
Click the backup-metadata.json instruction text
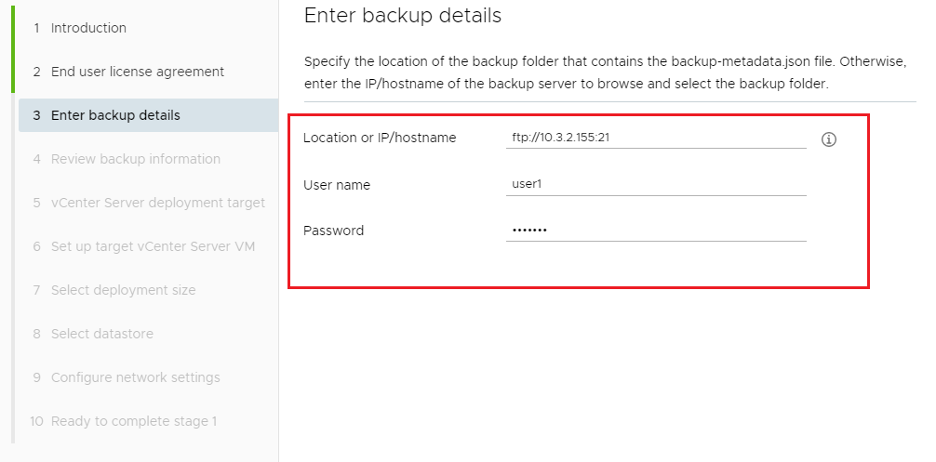point(604,62)
